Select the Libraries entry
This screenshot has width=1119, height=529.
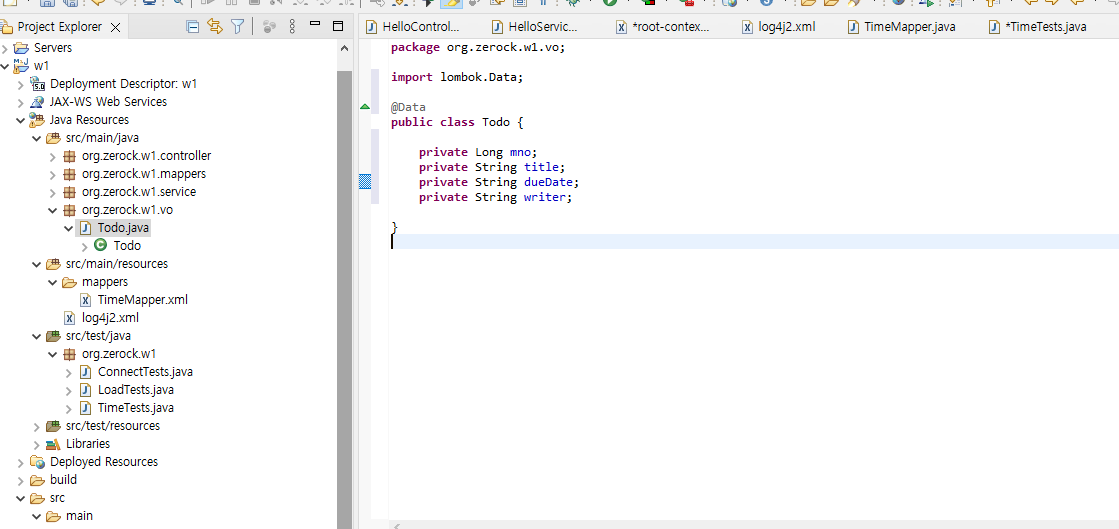(x=88, y=444)
